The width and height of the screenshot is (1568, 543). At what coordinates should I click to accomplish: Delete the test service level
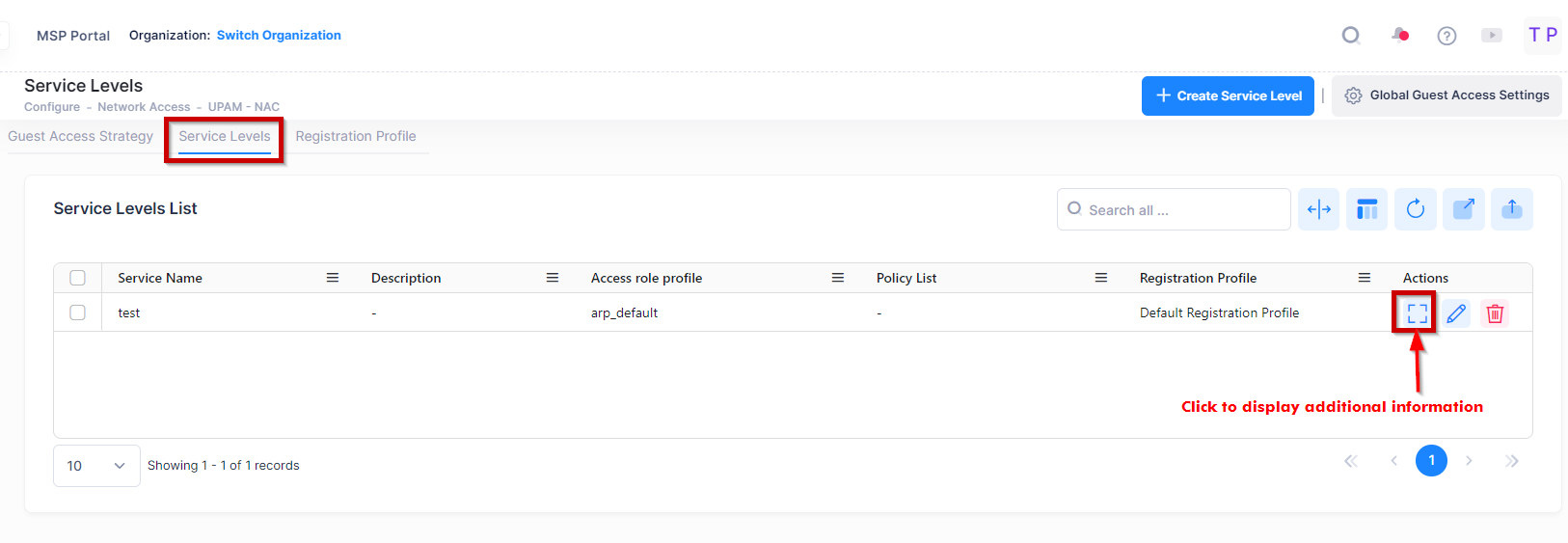point(1495,313)
